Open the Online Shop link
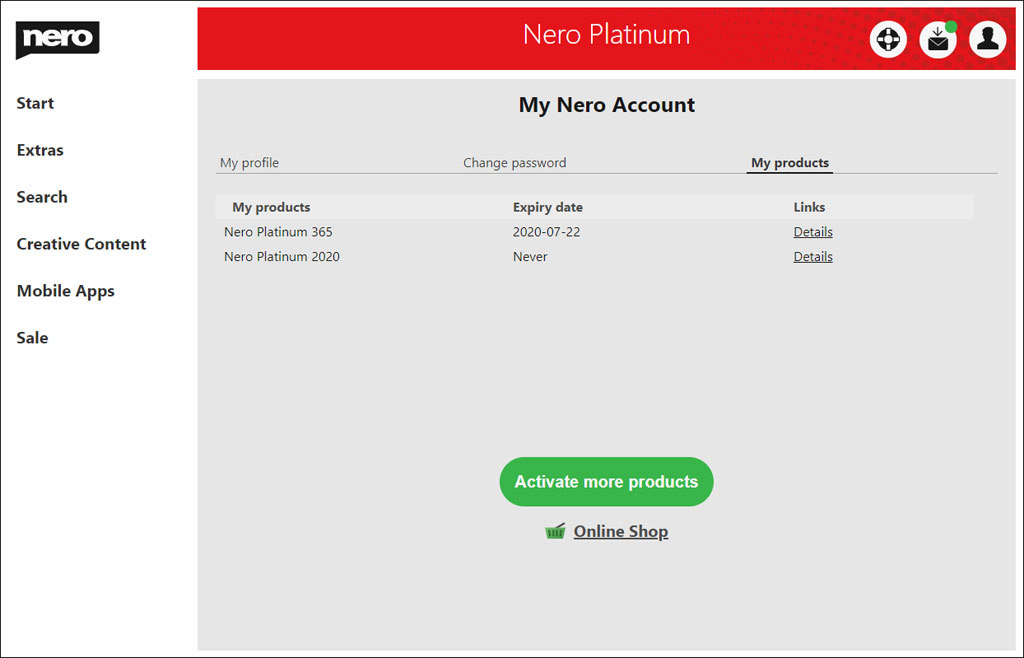The image size is (1024, 658). tap(620, 531)
